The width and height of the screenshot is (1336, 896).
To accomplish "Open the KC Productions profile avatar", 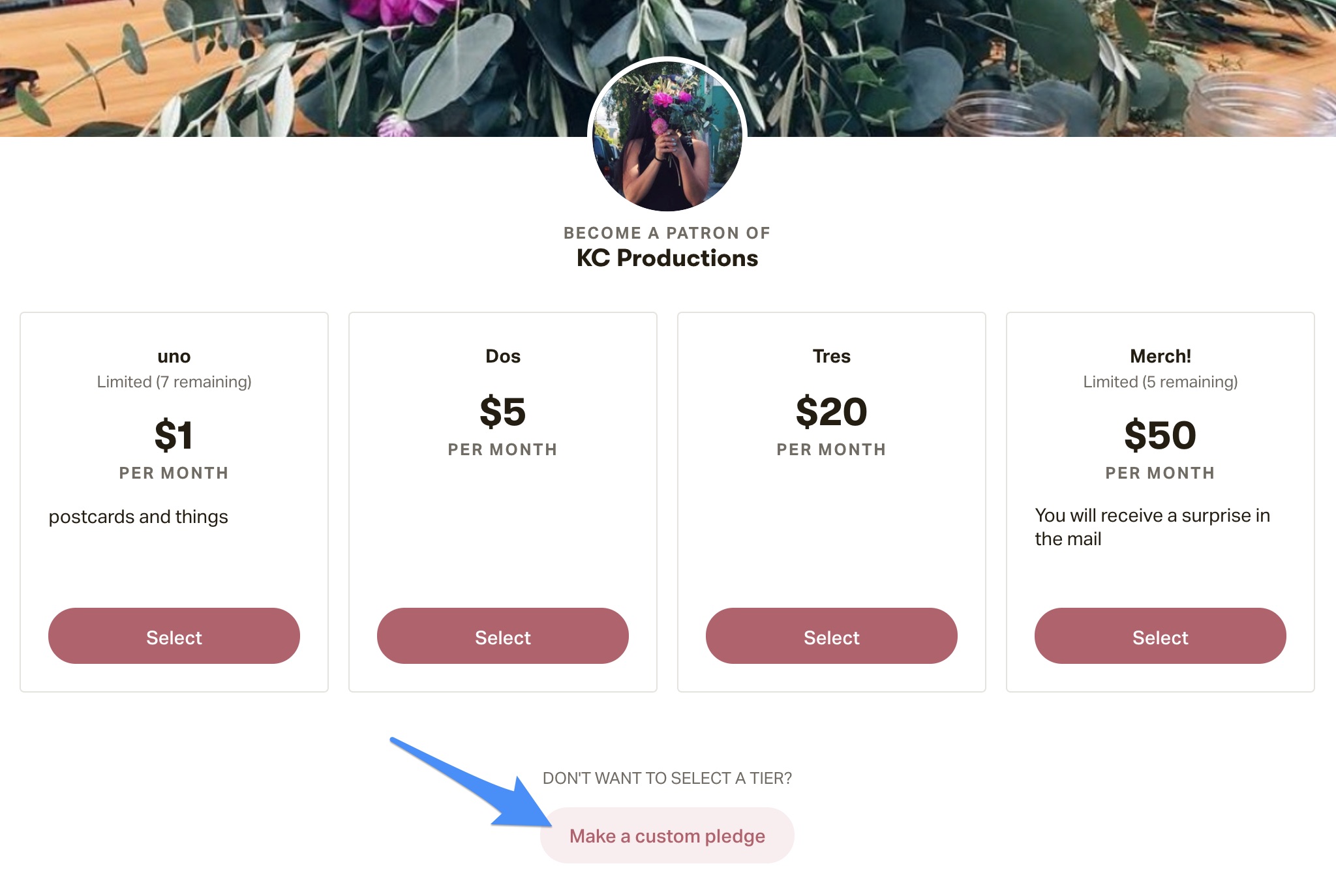I will (667, 136).
